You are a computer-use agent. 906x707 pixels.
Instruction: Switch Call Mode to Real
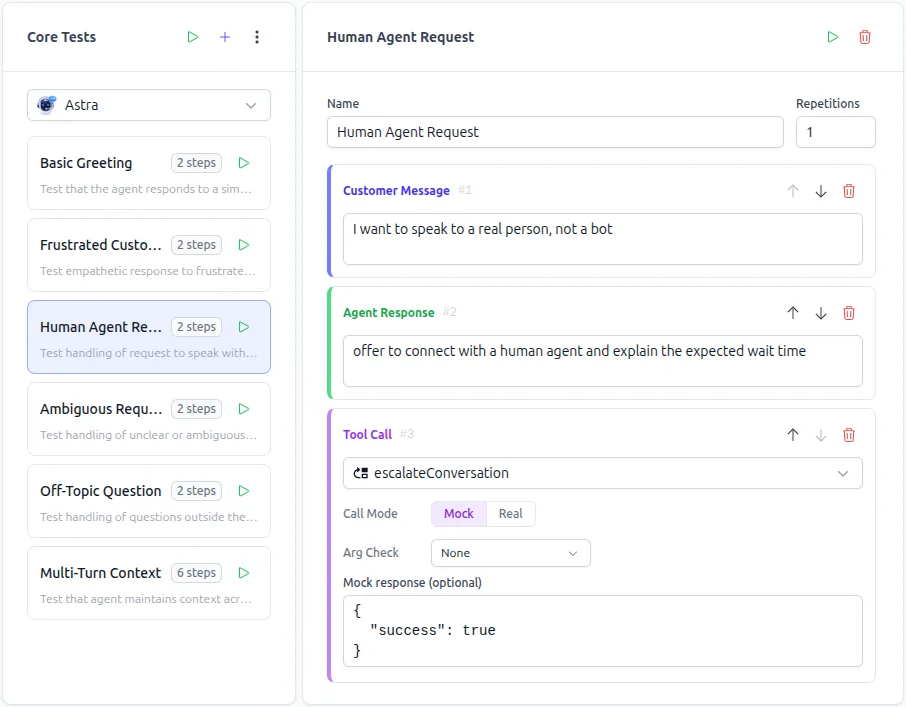[x=510, y=513]
